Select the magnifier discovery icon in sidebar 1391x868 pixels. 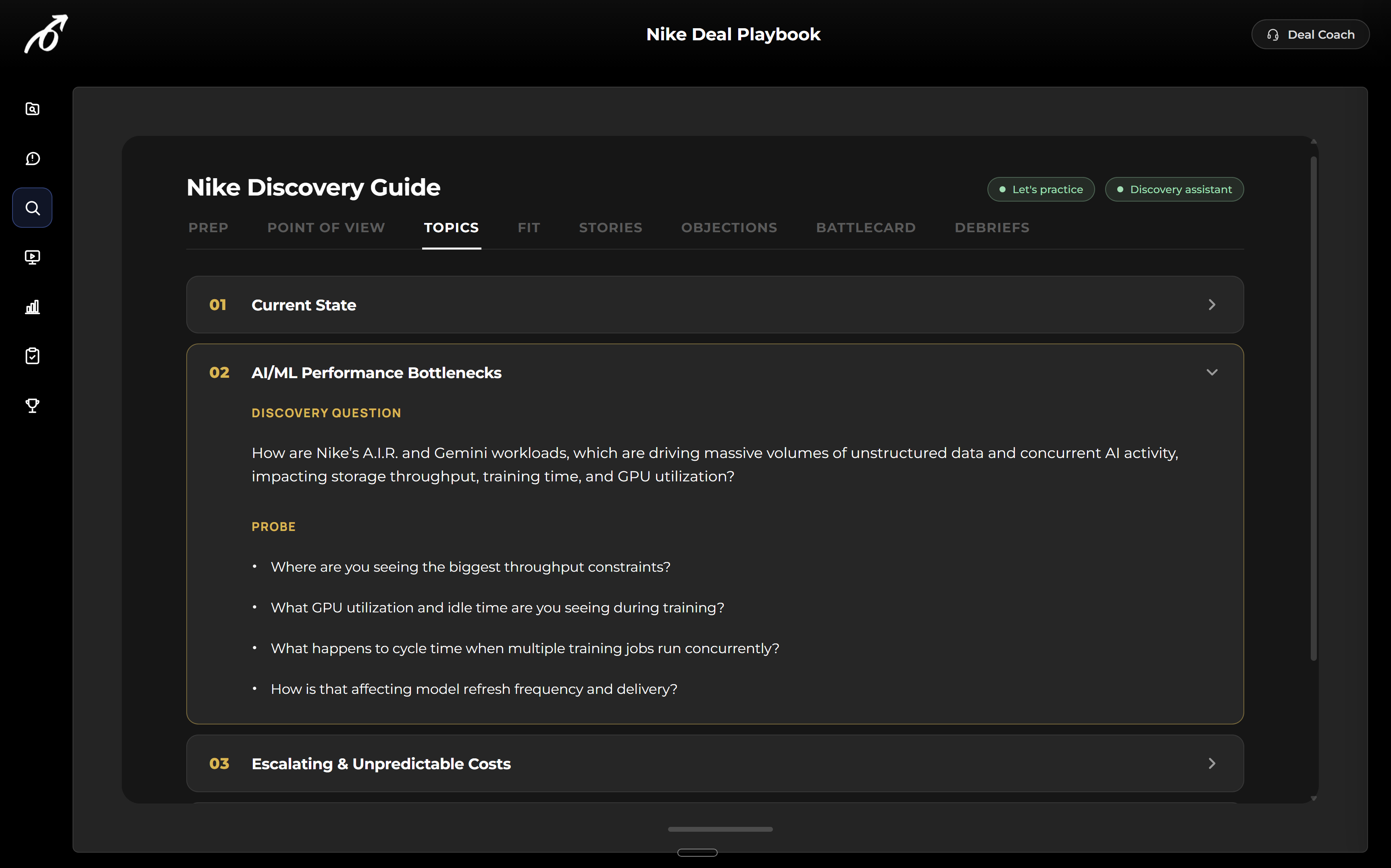[x=33, y=208]
